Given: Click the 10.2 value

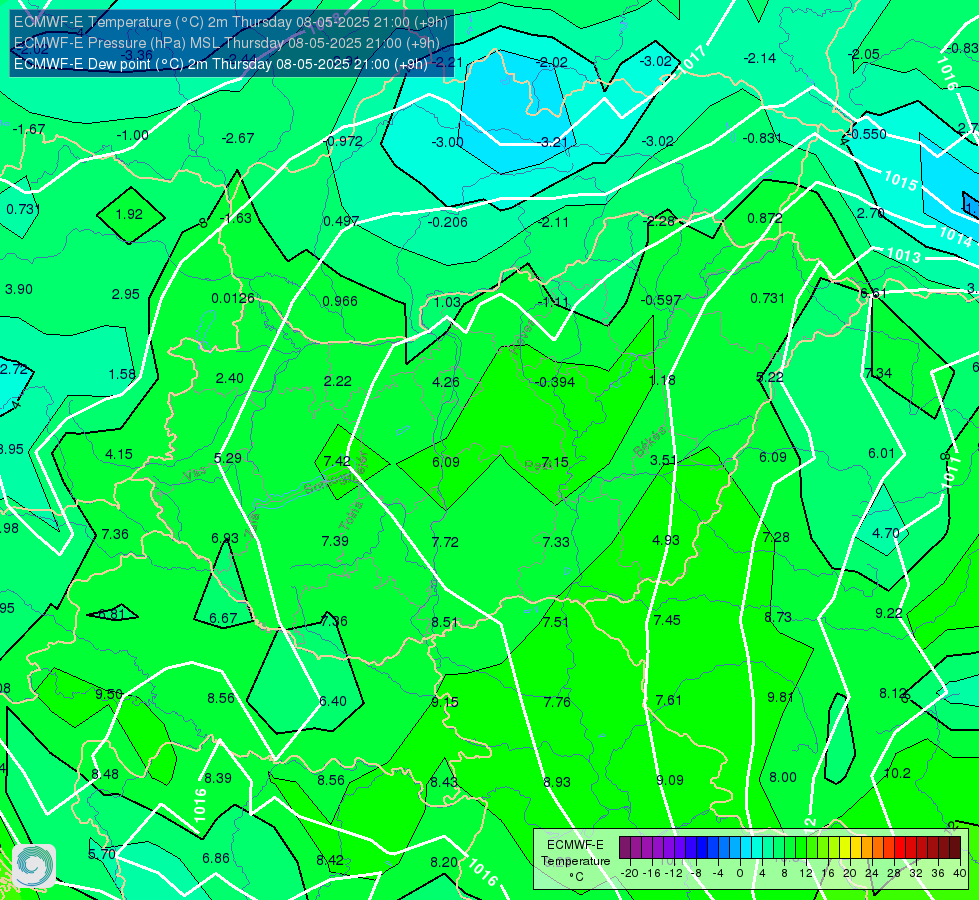Looking at the screenshot, I should point(897,773).
